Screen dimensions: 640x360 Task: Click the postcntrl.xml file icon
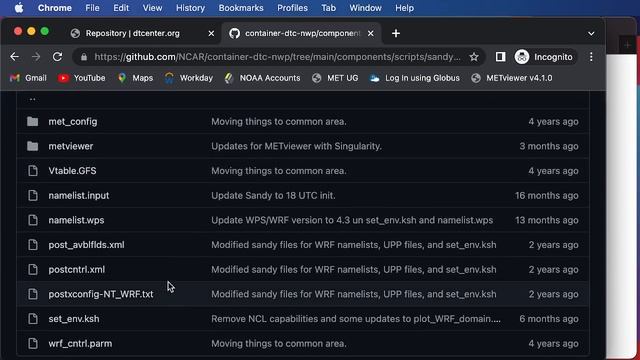(x=33, y=269)
